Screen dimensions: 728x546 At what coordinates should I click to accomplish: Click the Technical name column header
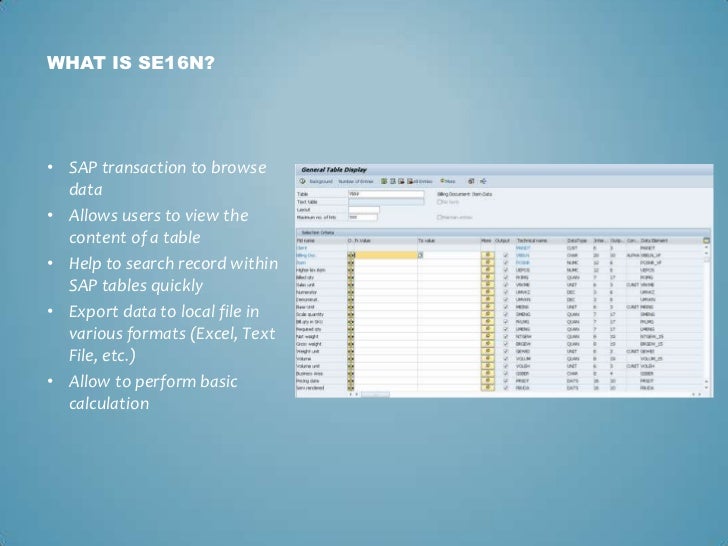[x=532, y=240]
